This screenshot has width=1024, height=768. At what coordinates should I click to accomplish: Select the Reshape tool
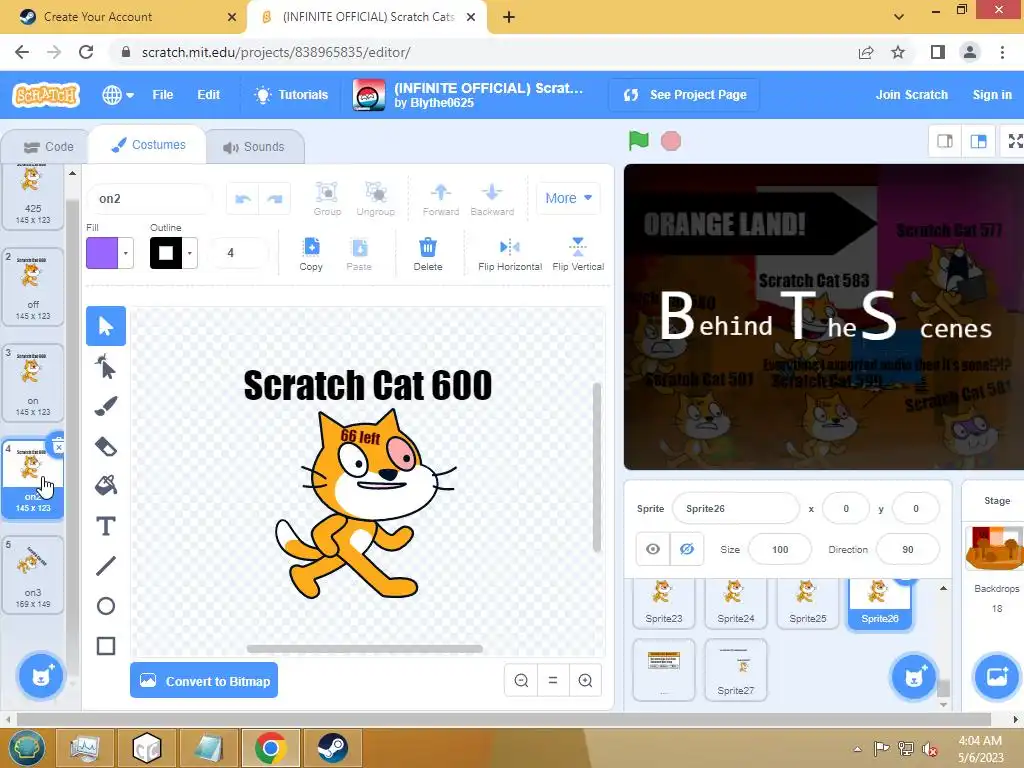coord(106,367)
